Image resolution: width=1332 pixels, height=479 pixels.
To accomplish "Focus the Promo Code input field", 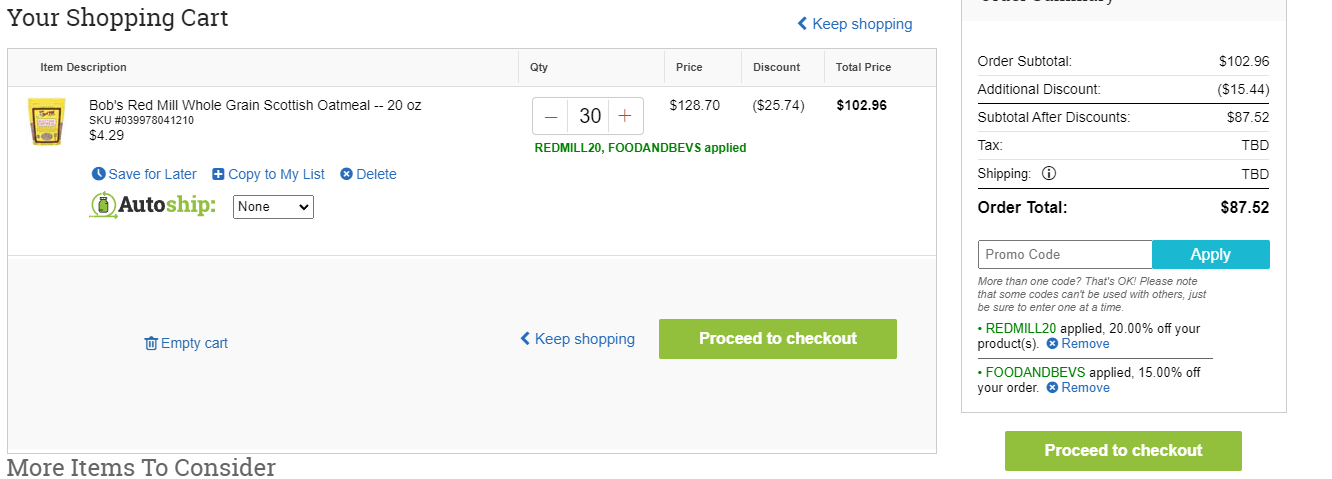I will click(x=1065, y=255).
